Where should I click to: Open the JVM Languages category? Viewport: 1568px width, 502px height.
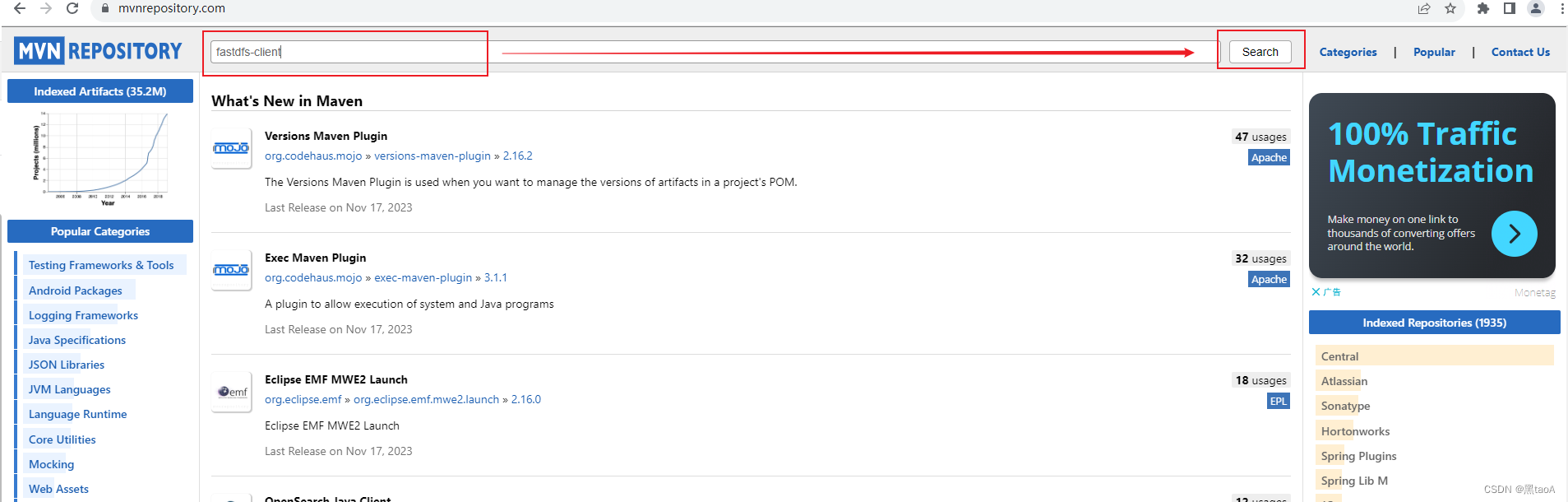(x=70, y=389)
